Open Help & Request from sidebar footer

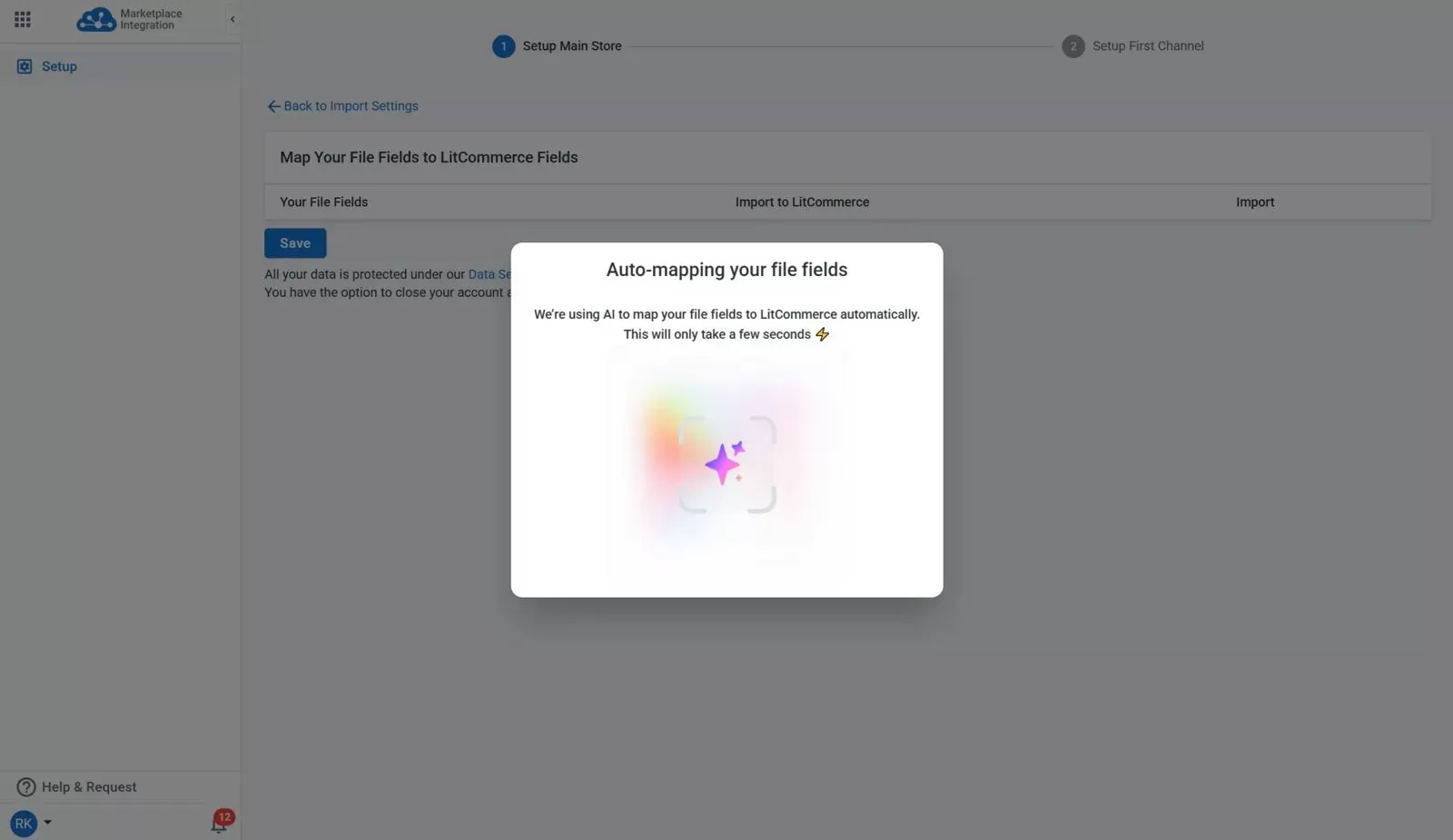[x=88, y=786]
